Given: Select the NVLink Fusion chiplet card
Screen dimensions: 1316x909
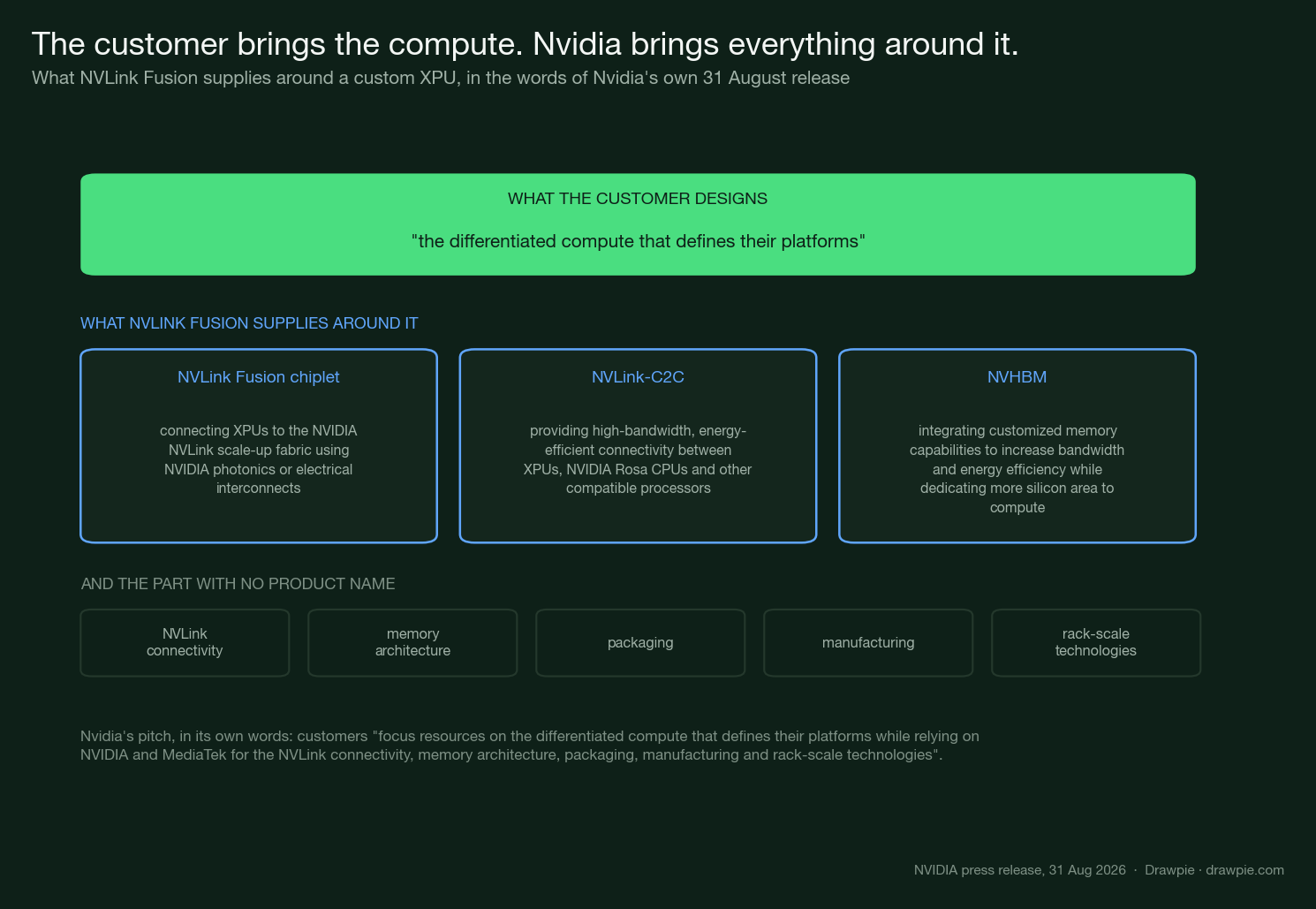Looking at the screenshot, I should (259, 446).
